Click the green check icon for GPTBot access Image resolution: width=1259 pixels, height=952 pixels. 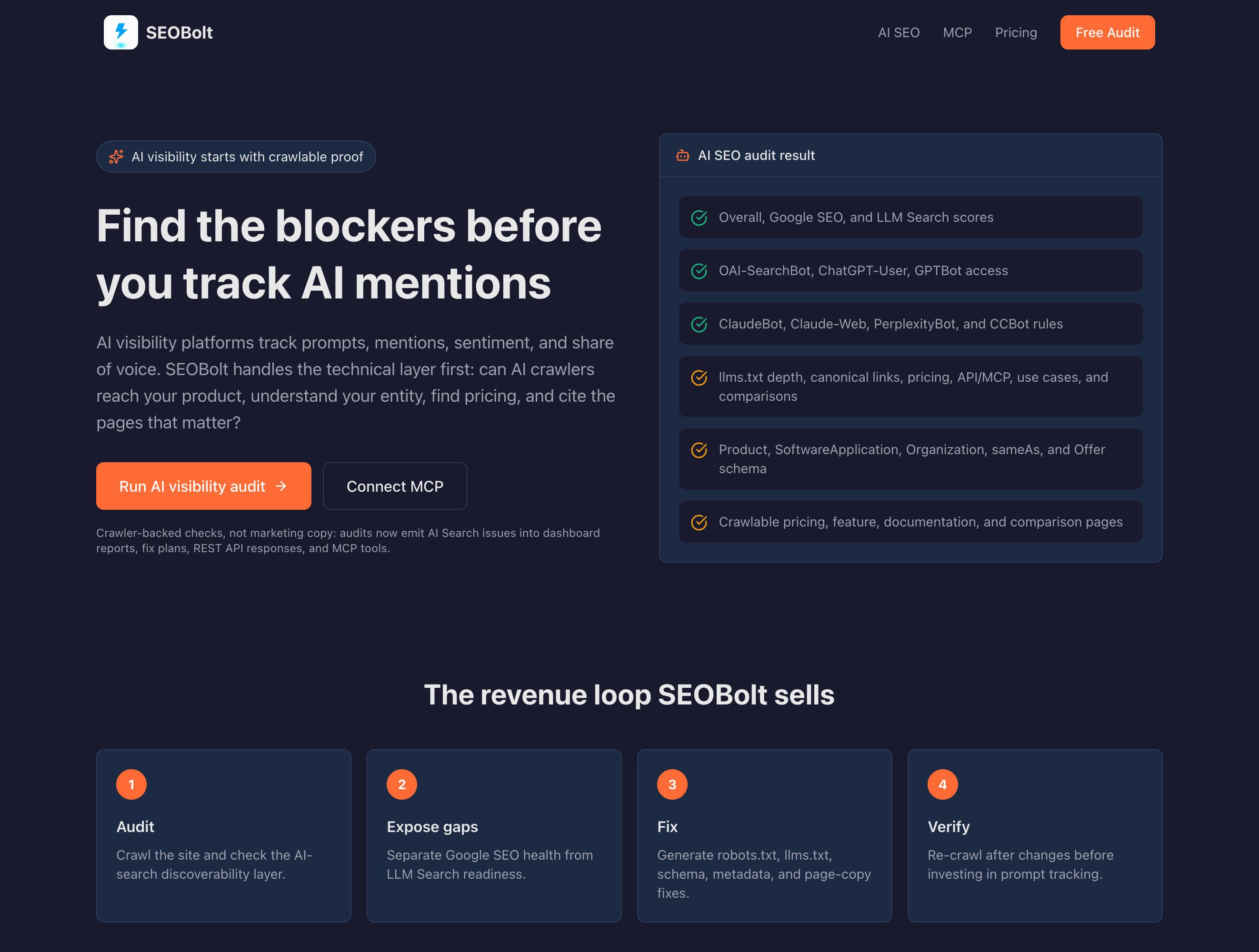699,271
